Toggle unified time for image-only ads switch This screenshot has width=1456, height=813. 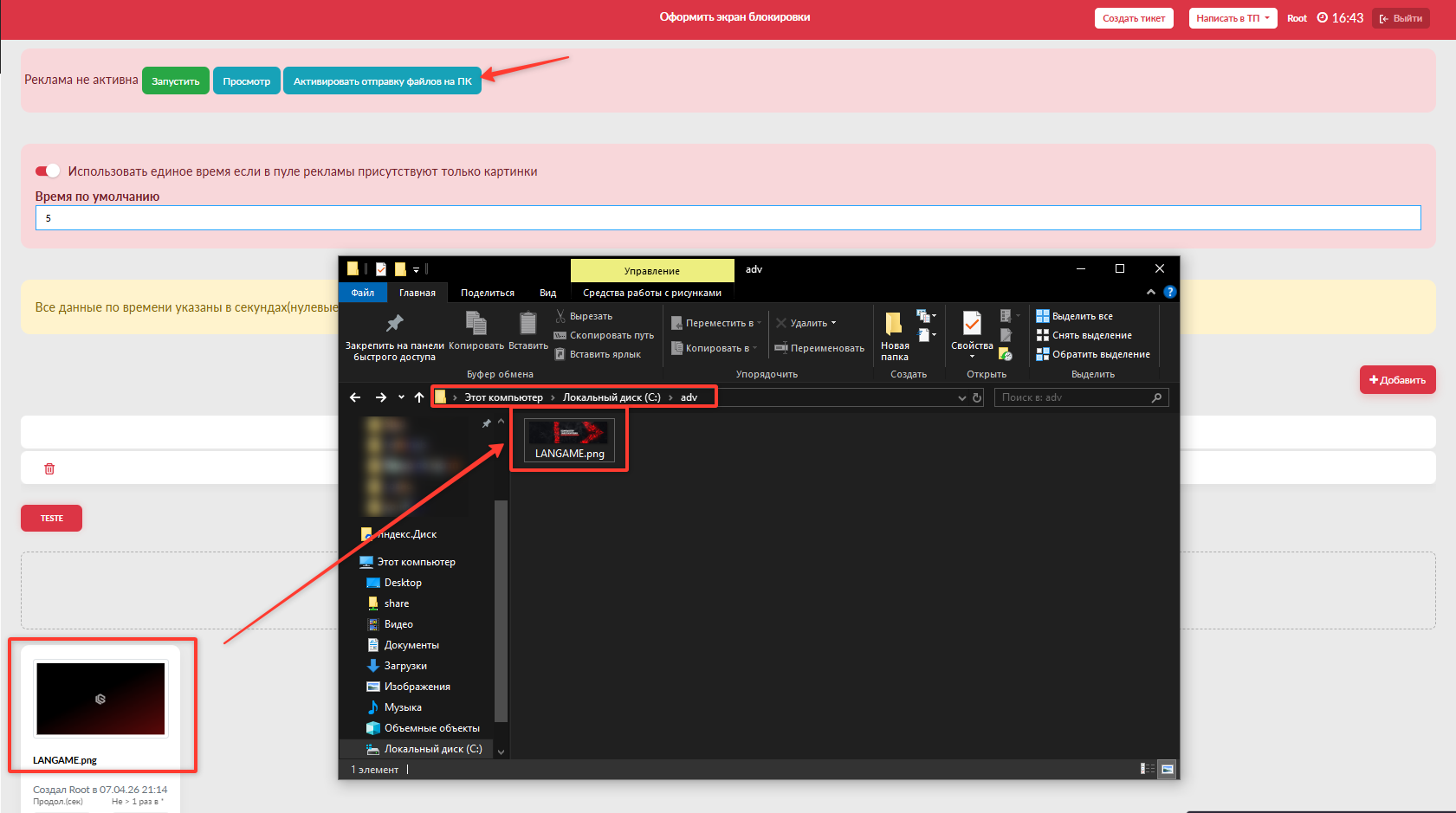tap(48, 171)
